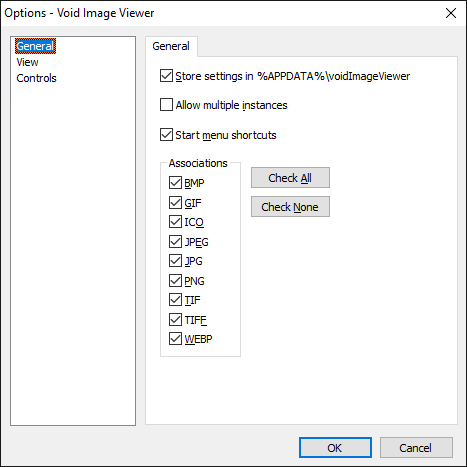
Task: Click the Check All button
Action: click(x=290, y=178)
